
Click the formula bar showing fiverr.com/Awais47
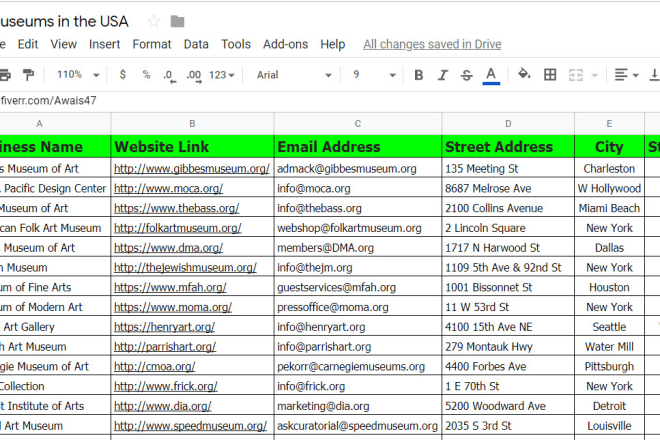tap(330, 101)
